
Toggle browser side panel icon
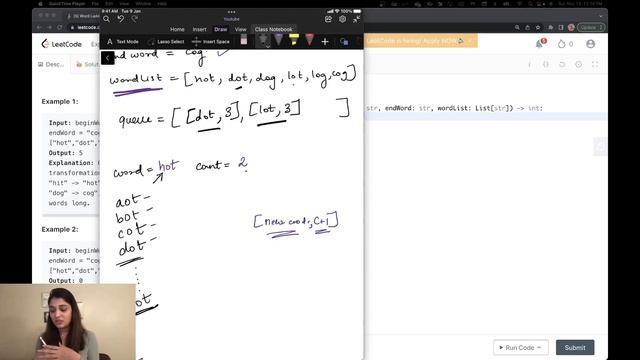click(x=561, y=27)
